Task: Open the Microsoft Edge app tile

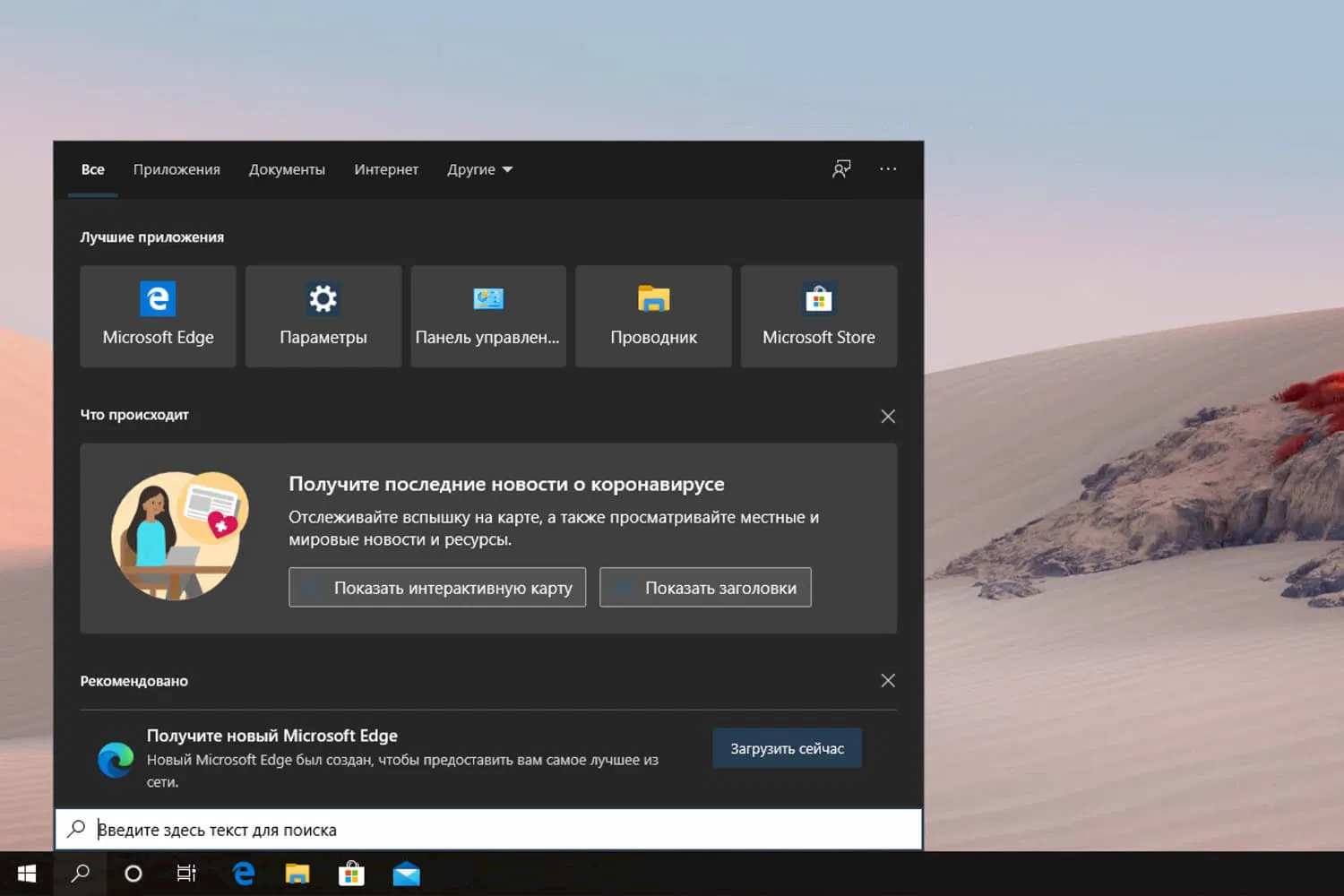Action: point(158,316)
